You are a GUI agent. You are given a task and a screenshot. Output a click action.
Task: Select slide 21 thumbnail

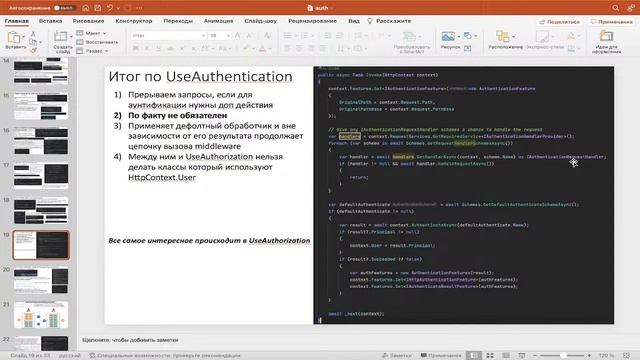[41, 315]
